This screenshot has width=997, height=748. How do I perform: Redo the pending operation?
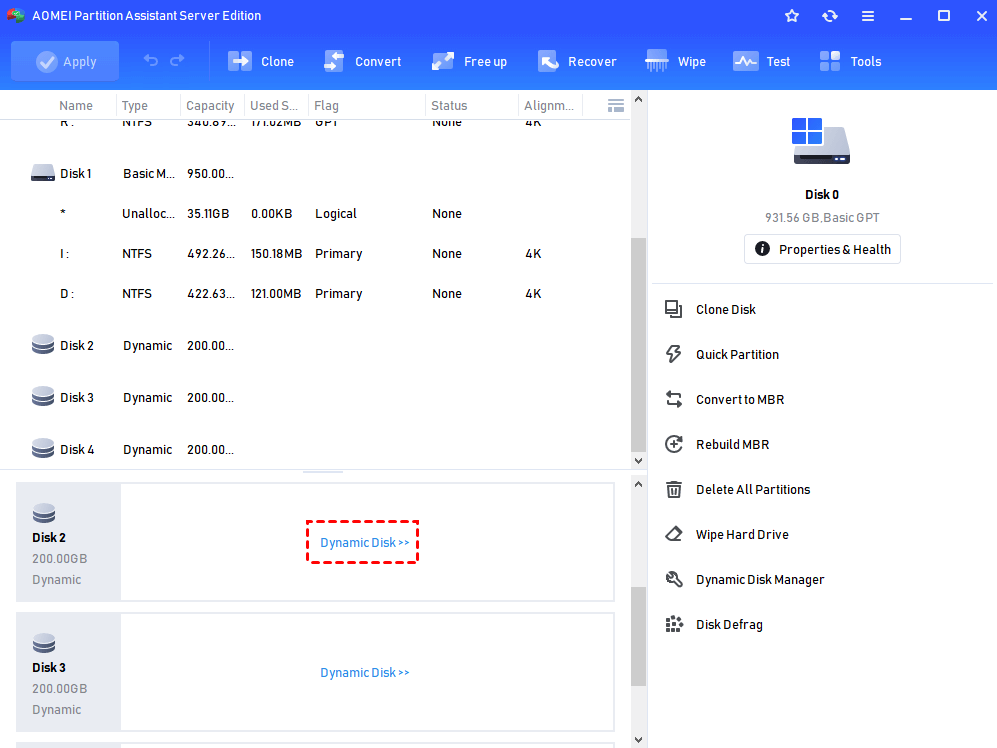coord(177,60)
